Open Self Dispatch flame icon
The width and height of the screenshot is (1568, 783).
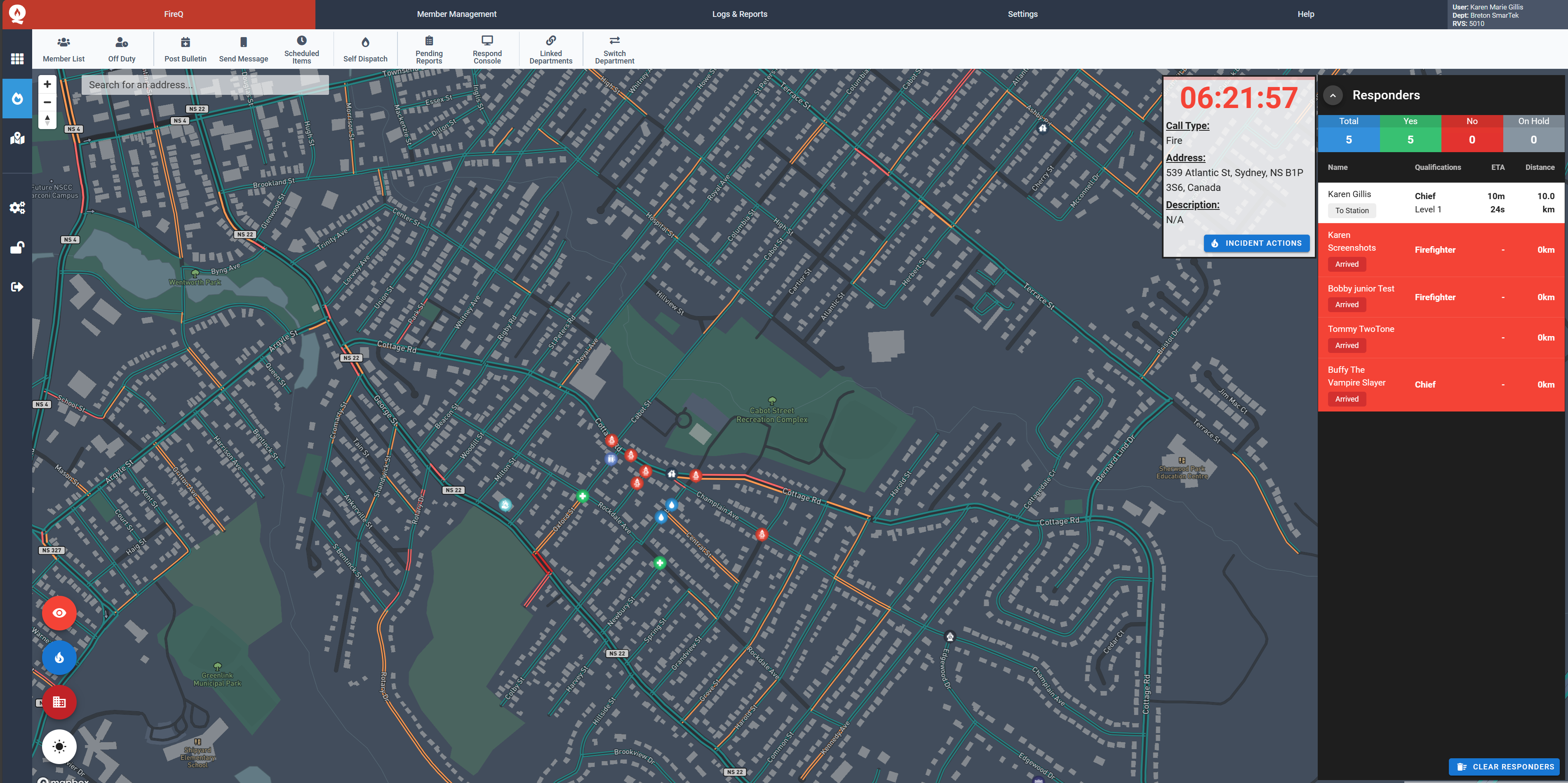point(365,49)
